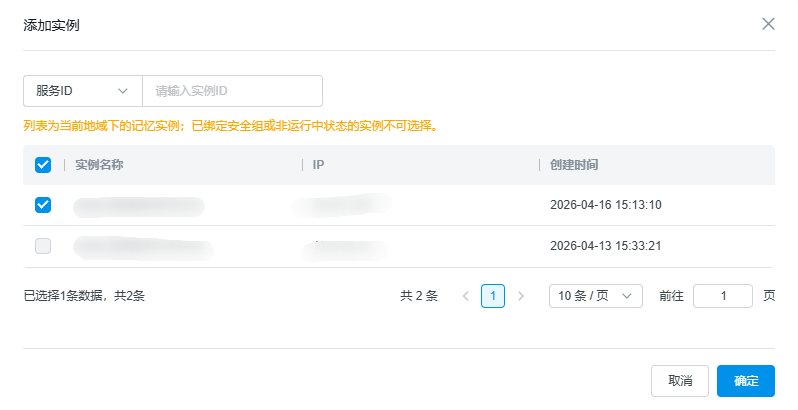The height and width of the screenshot is (410, 798).
Task: Focus the 请输入实例ID search field
Action: 232,91
